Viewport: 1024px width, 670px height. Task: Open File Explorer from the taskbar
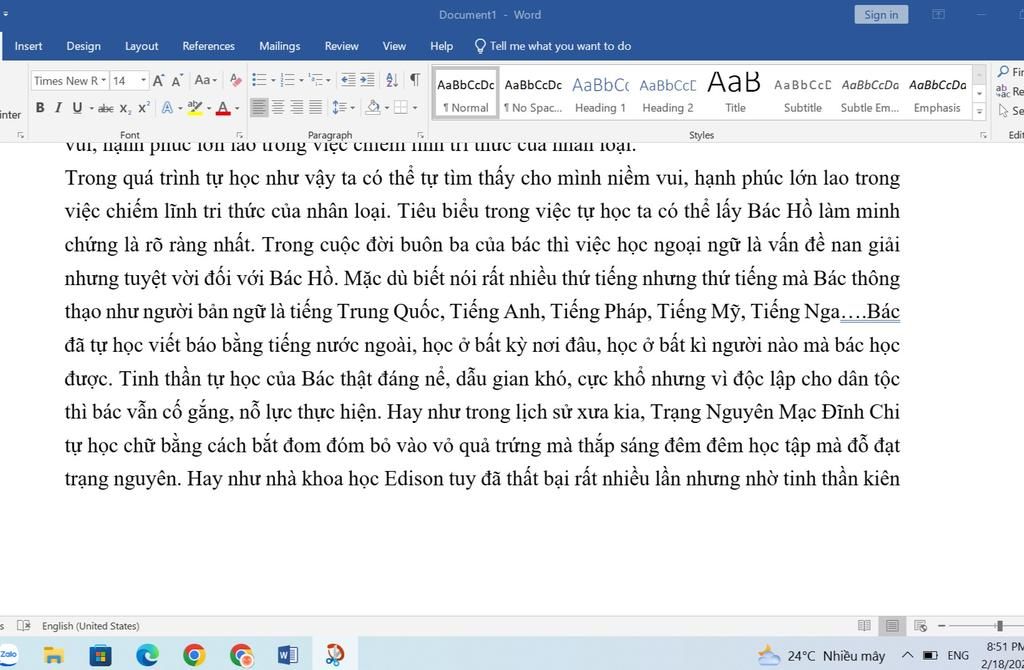pos(54,654)
